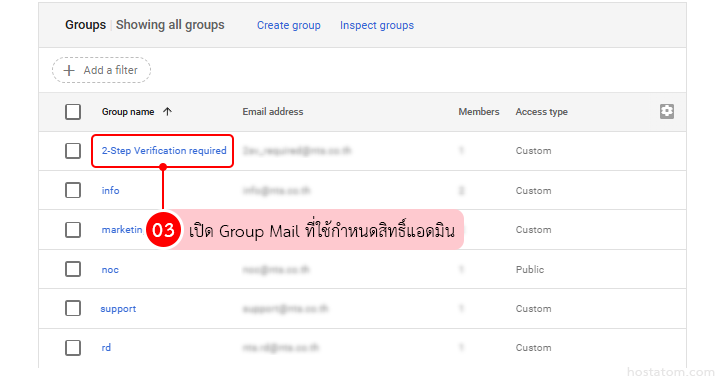
Task: Click Custom access type in support row
Action: pyautogui.click(x=534, y=308)
